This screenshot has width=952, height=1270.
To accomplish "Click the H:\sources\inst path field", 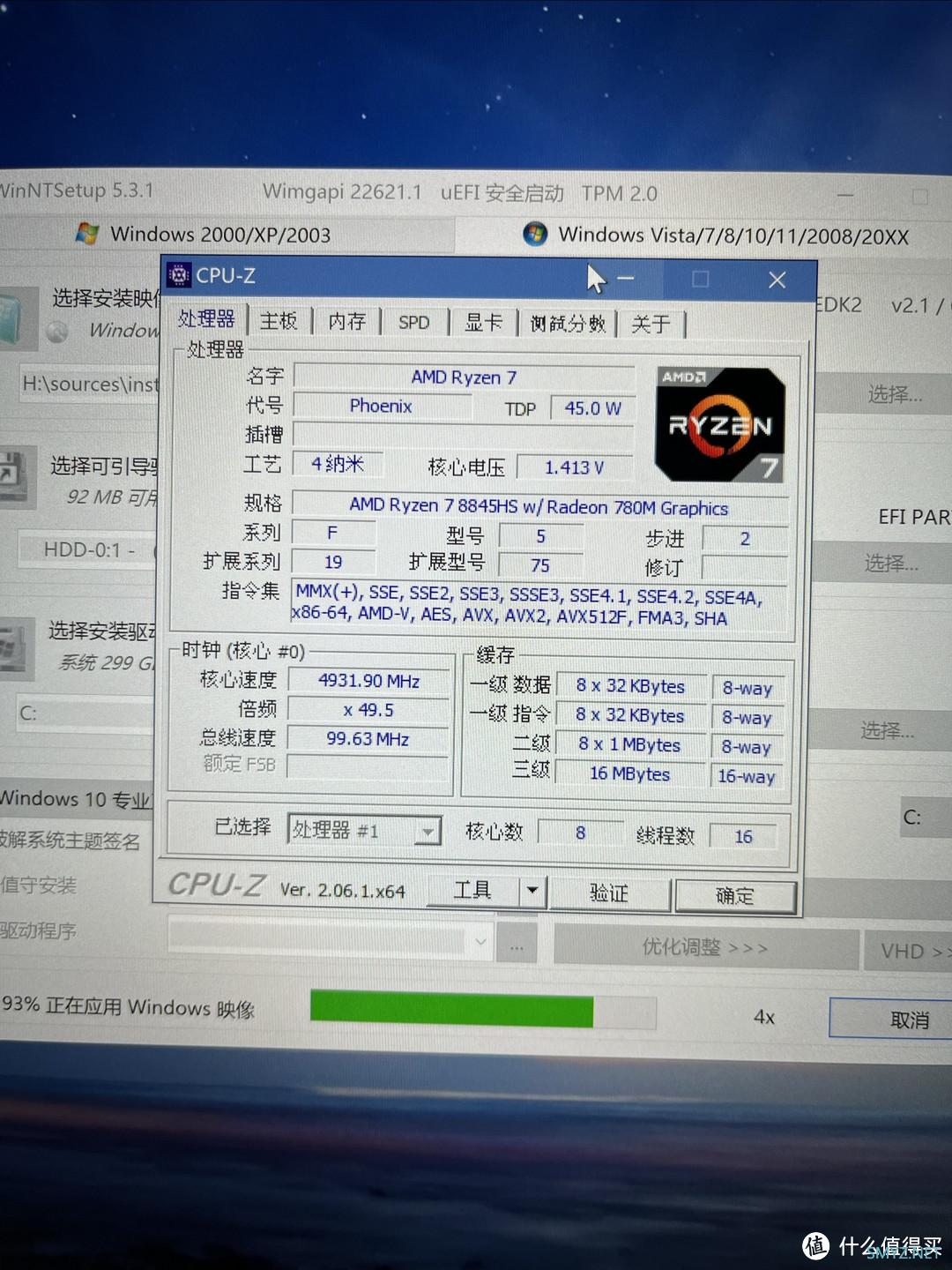I will click(x=90, y=384).
